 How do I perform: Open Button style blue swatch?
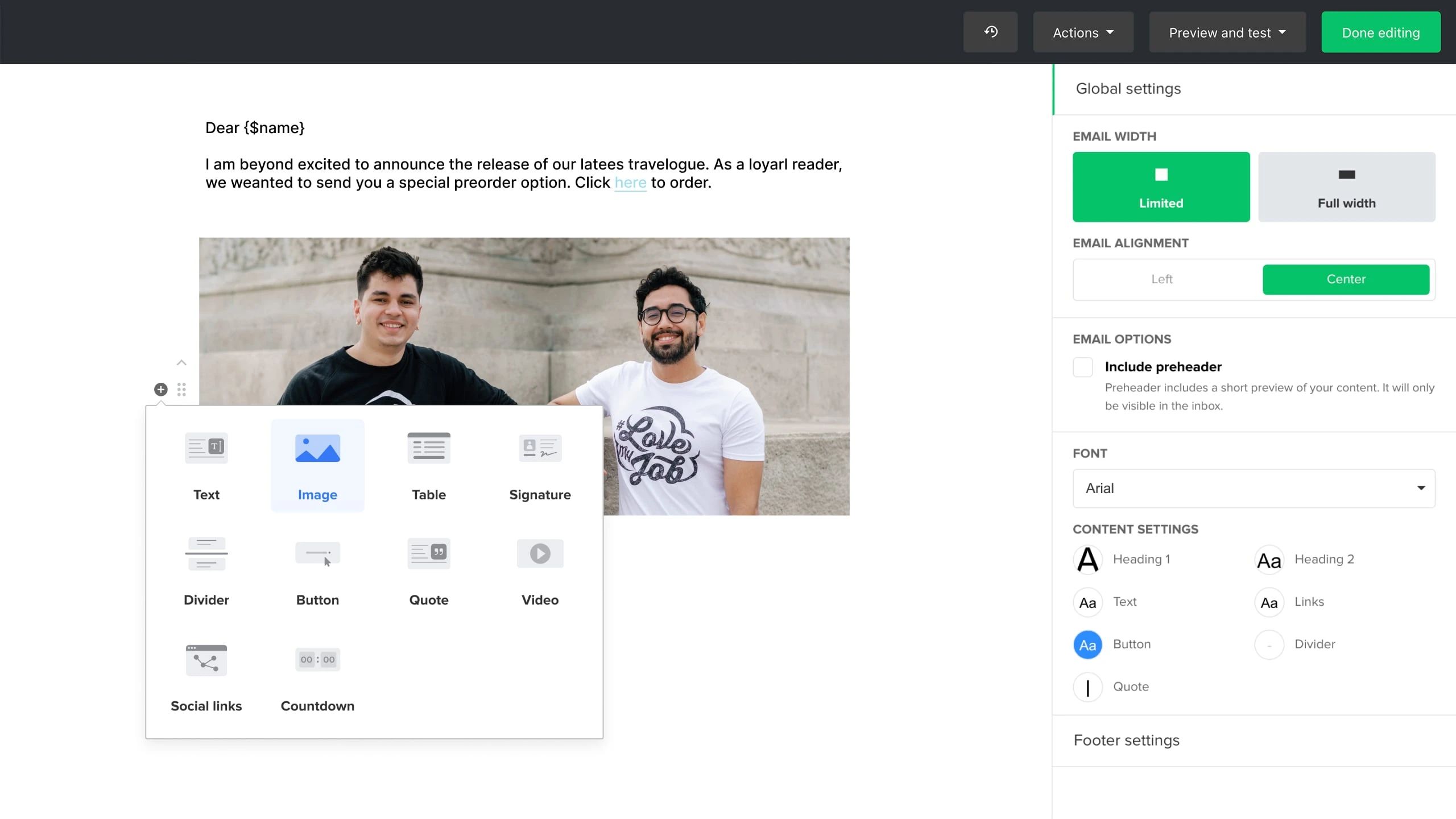pyautogui.click(x=1087, y=644)
